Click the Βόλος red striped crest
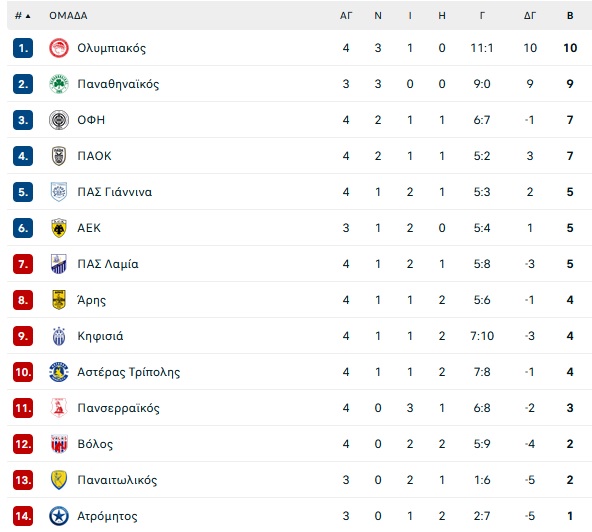The width and height of the screenshot is (592, 532). [x=59, y=444]
